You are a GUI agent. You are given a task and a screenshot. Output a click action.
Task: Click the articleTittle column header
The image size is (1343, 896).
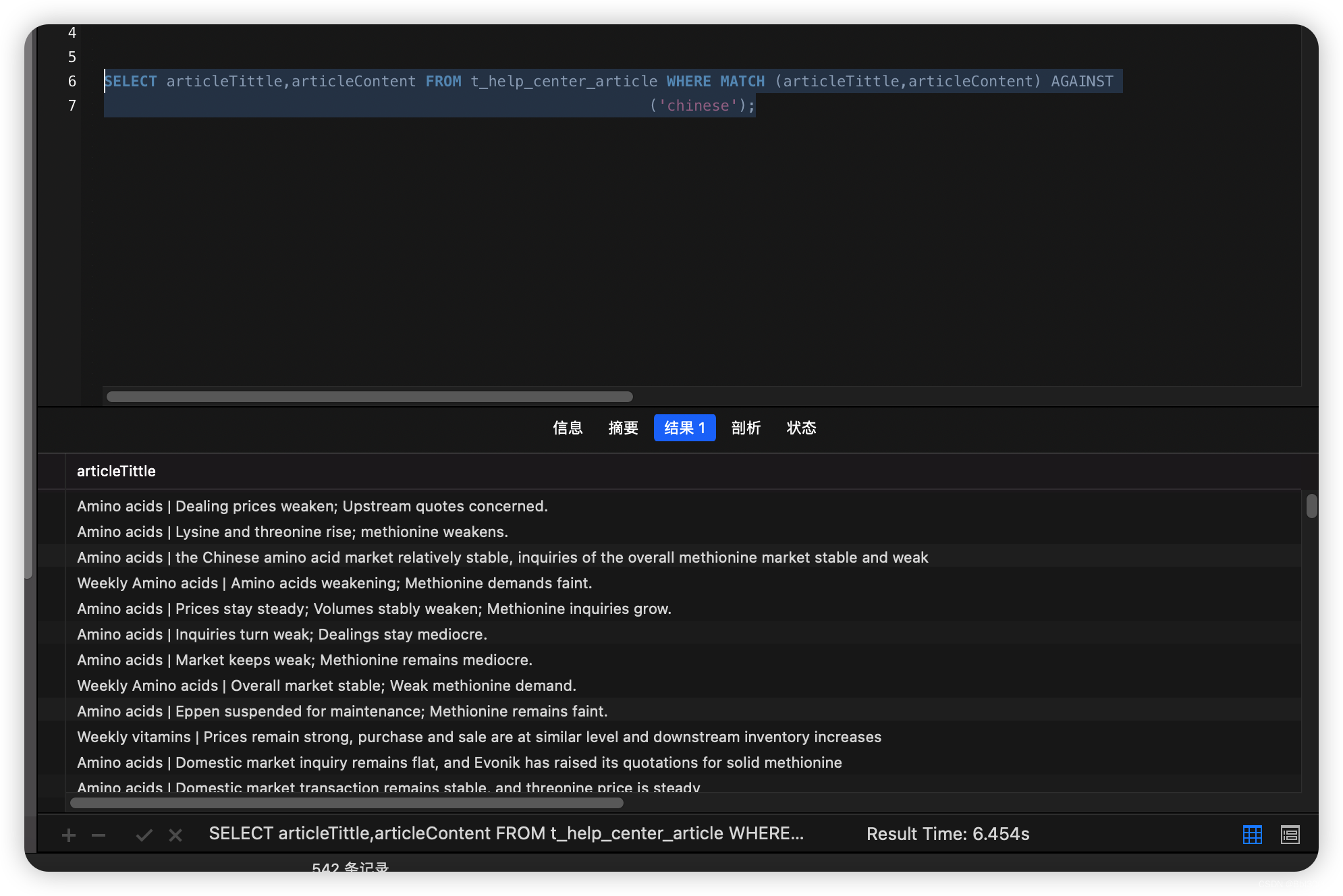tap(116, 471)
